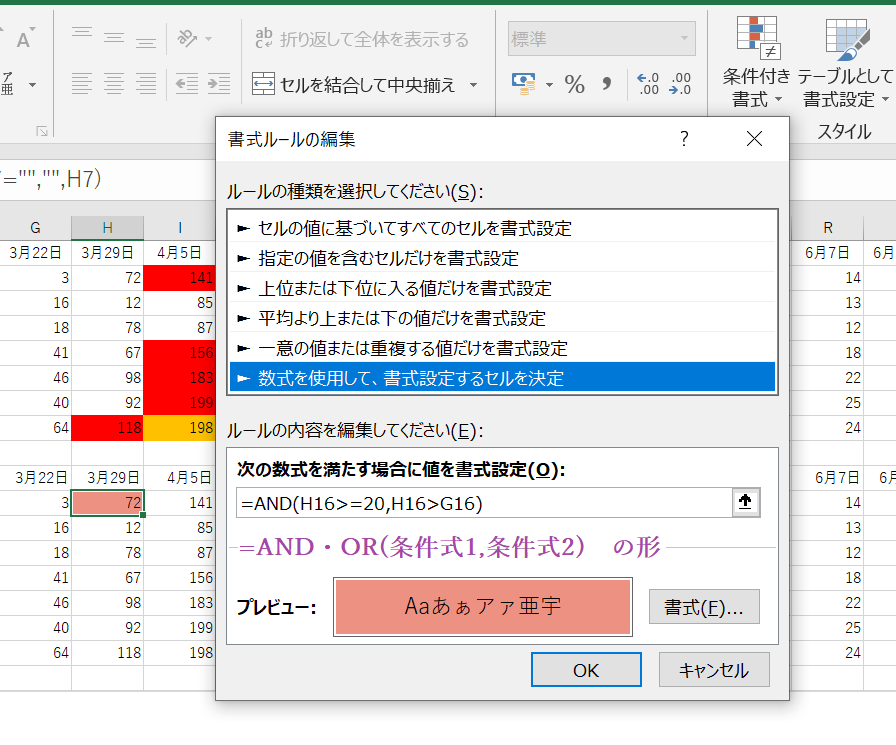Click the percent style icon
The image size is (896, 745).
574,85
